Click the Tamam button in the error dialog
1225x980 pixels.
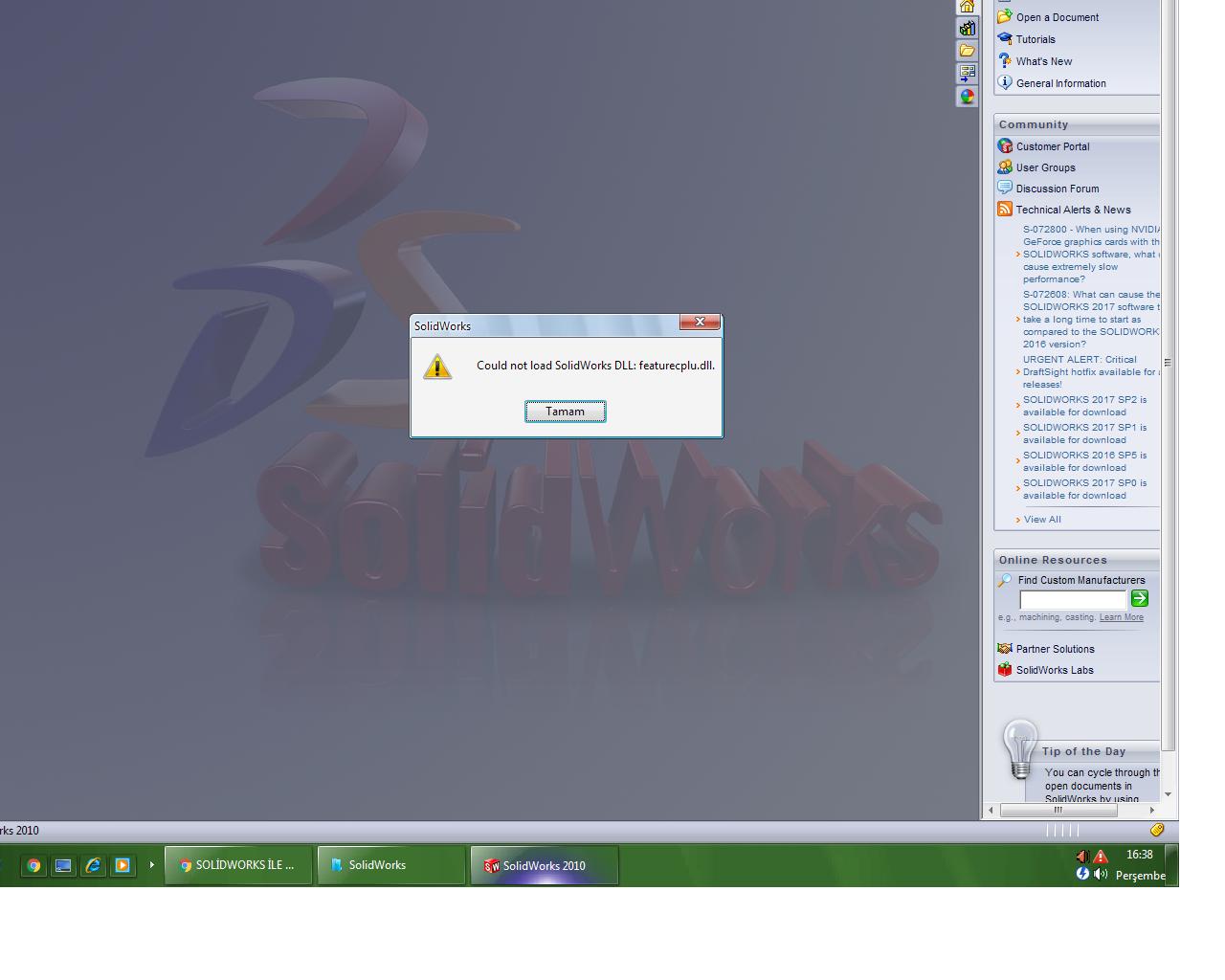(565, 412)
